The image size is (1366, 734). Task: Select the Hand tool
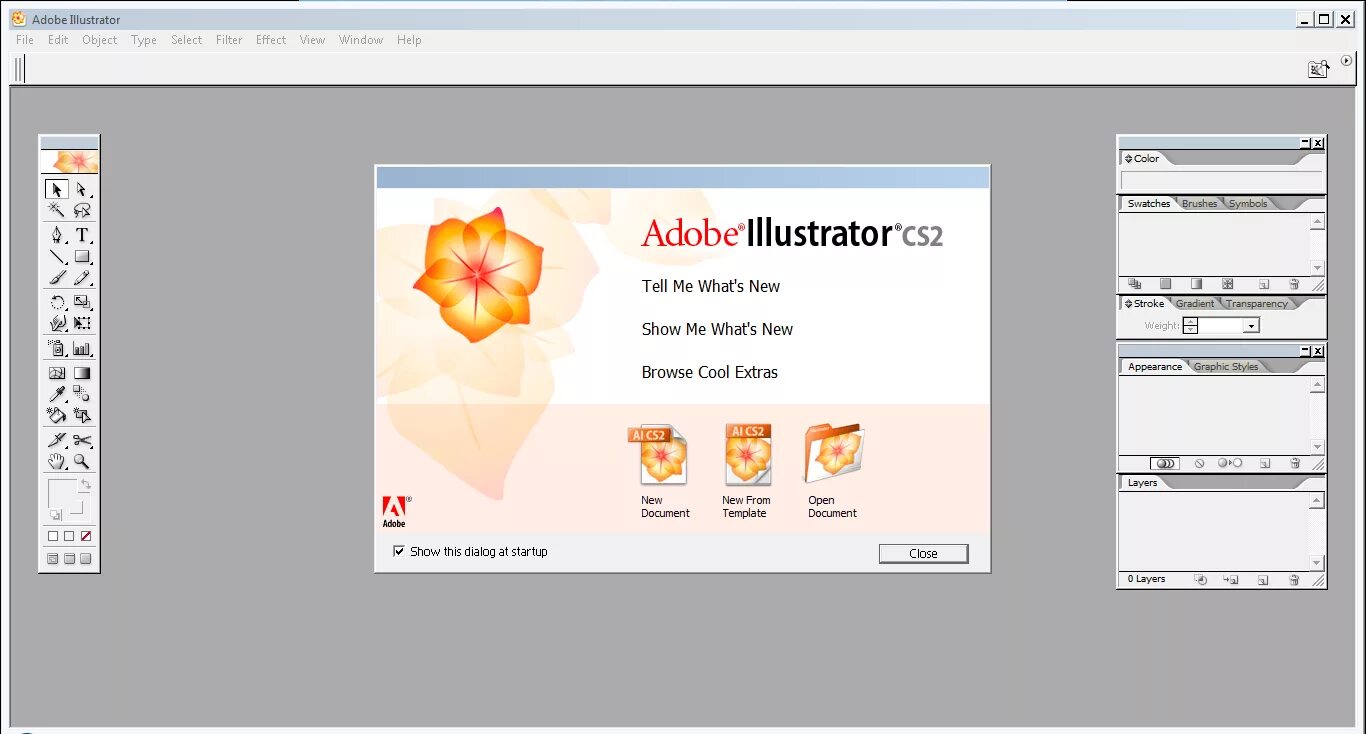[x=57, y=461]
